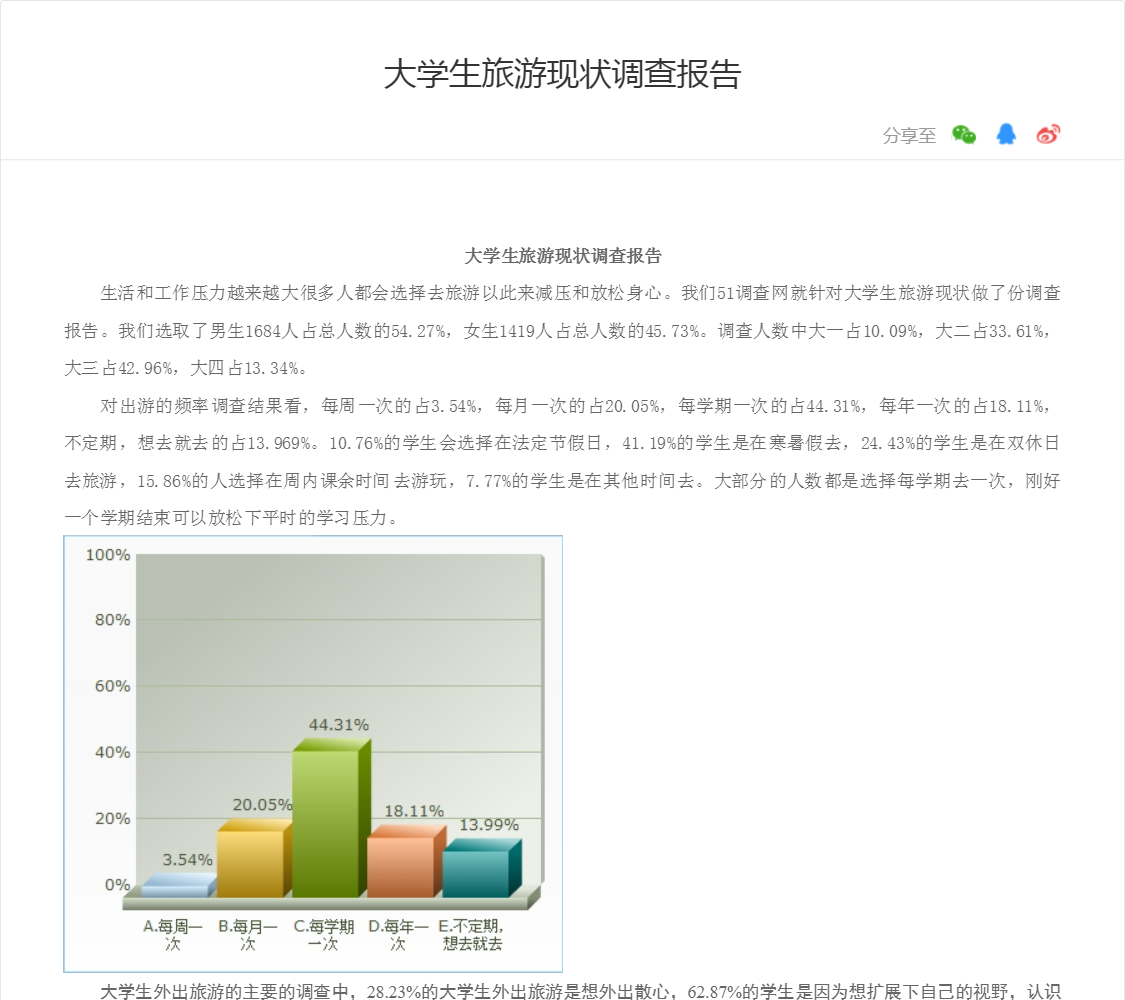1125x1000 pixels.
Task: Click the yellow 20.05% bar
Action: coord(254,859)
